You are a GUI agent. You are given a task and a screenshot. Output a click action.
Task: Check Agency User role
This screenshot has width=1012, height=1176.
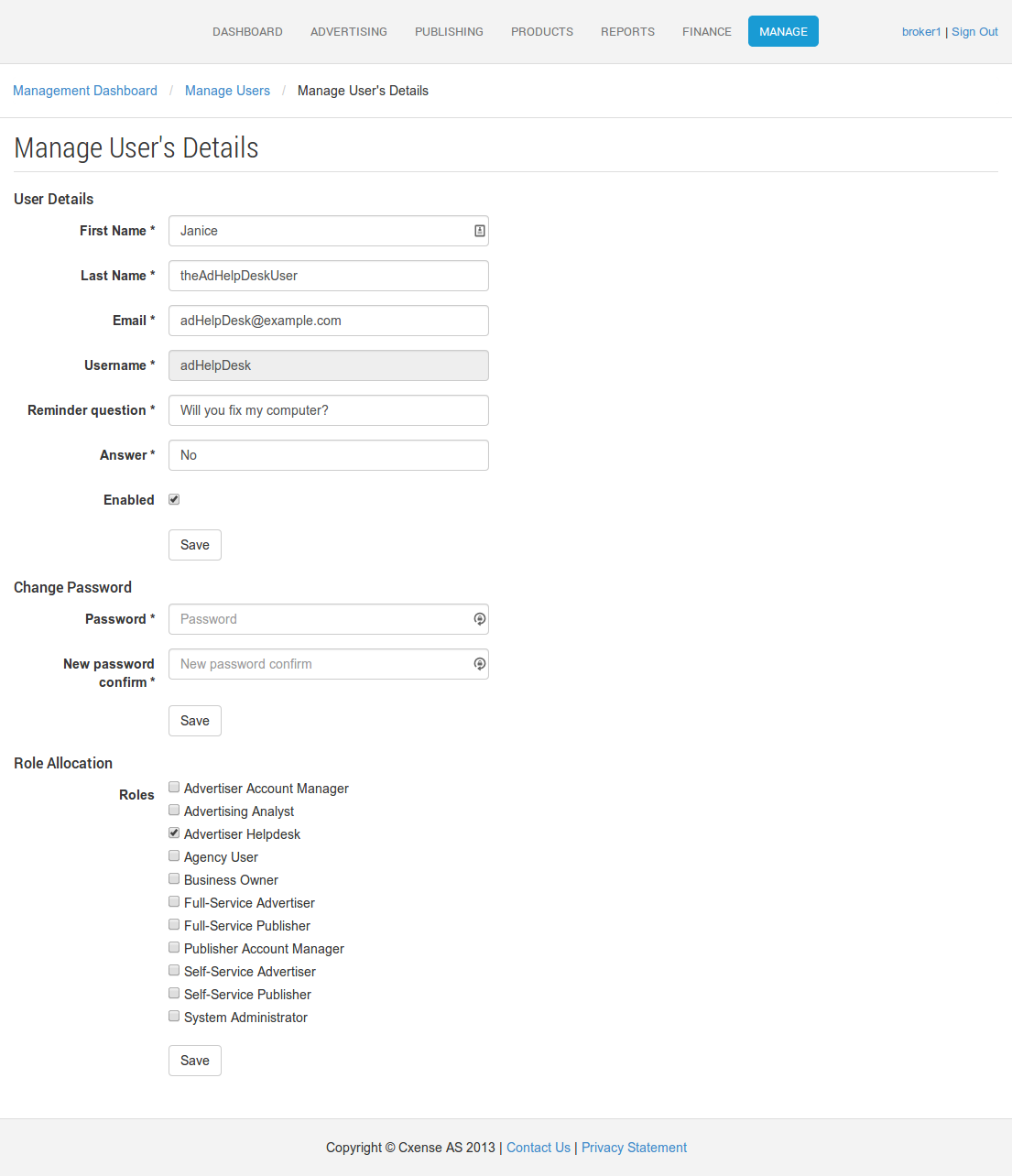(174, 855)
